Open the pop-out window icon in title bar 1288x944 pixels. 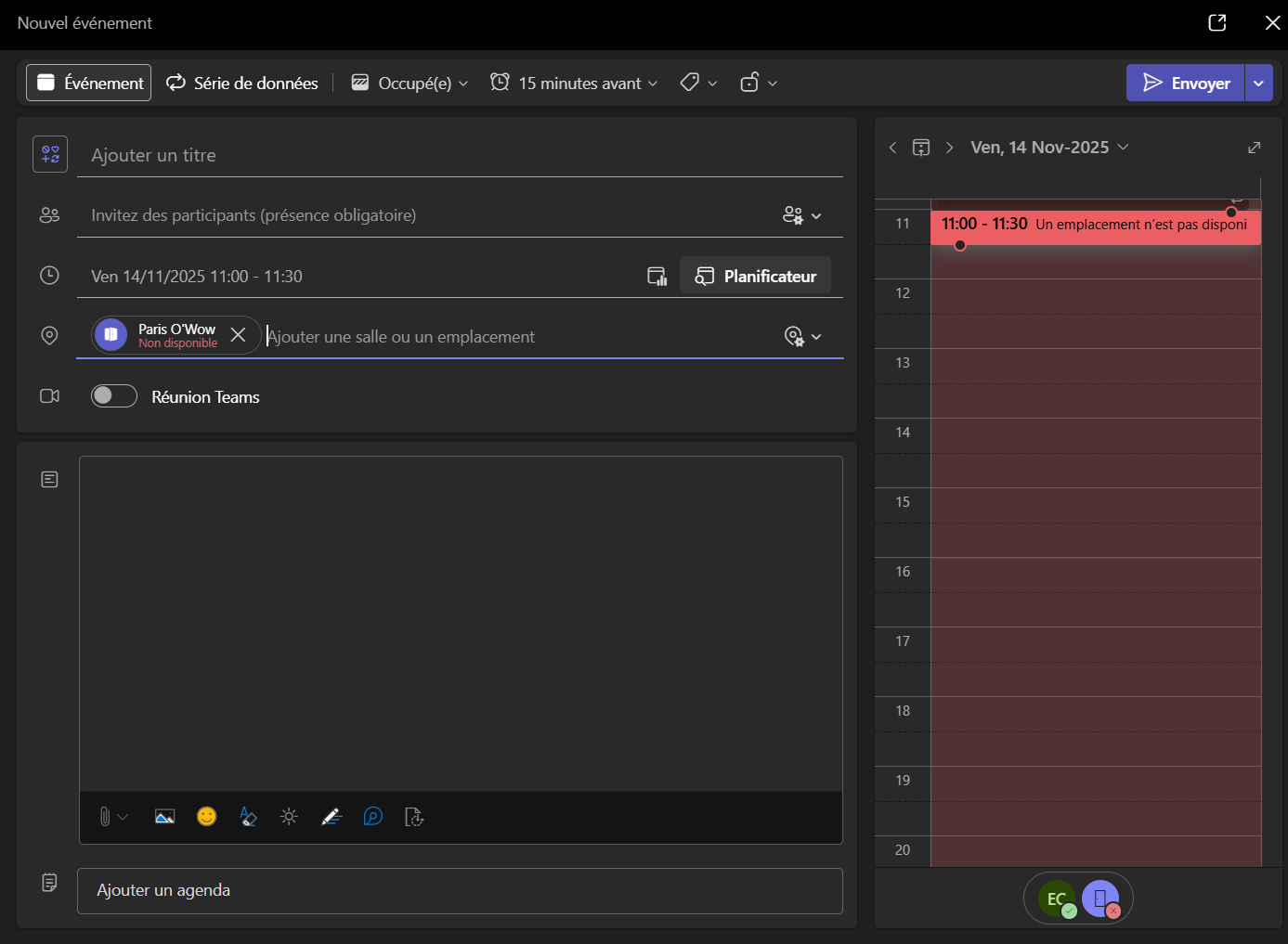coord(1217,23)
